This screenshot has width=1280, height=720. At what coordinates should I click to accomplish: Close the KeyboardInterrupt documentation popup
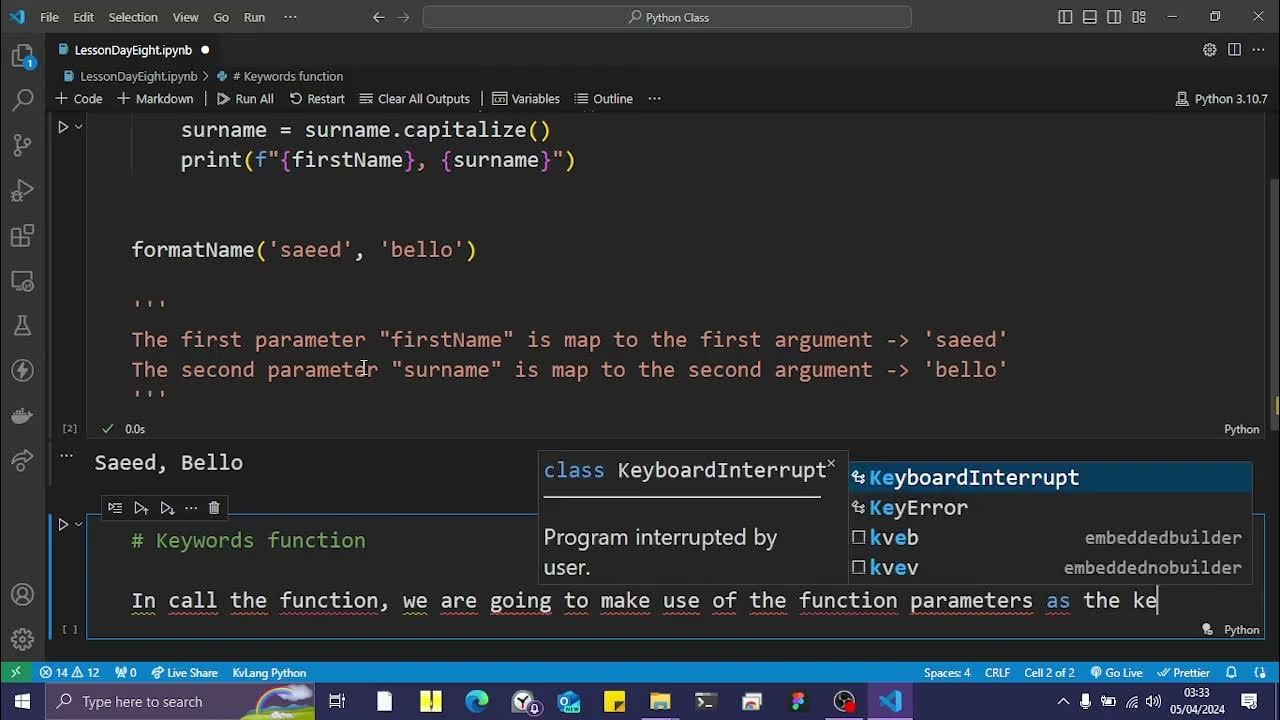831,464
